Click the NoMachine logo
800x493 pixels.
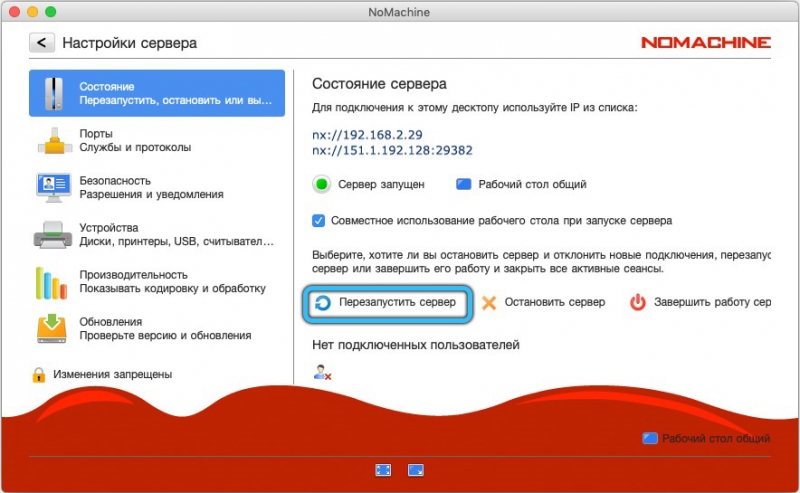[x=706, y=42]
